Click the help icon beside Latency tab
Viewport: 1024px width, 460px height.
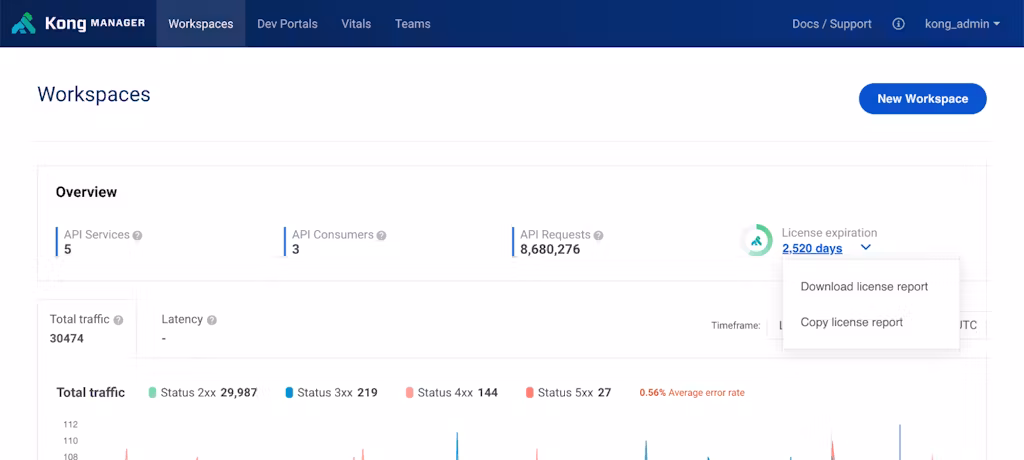pos(211,320)
